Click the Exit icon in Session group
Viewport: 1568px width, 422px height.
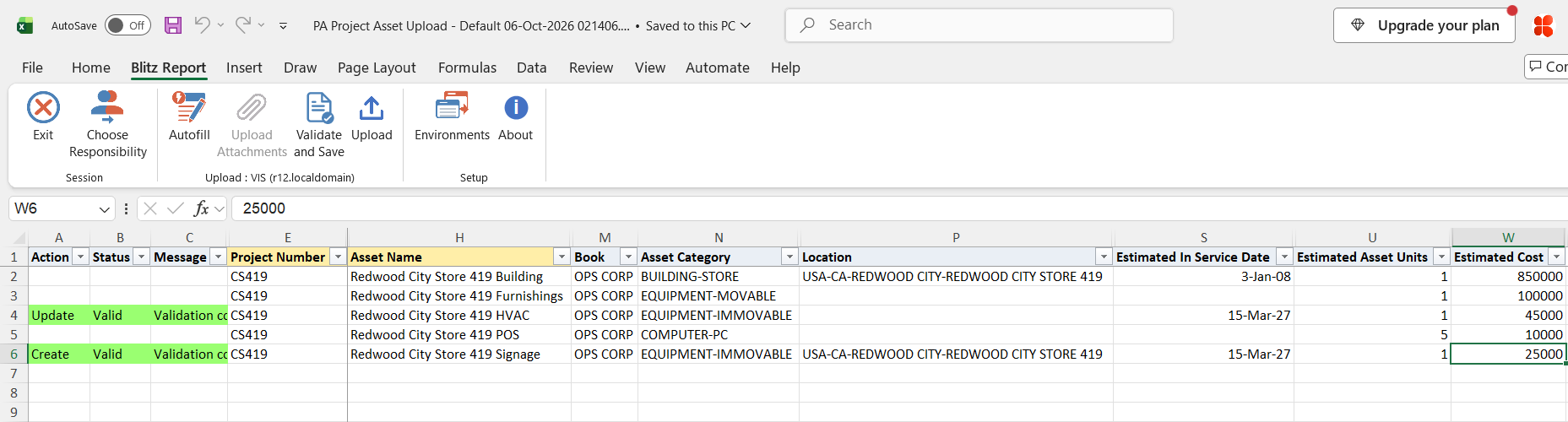43,108
